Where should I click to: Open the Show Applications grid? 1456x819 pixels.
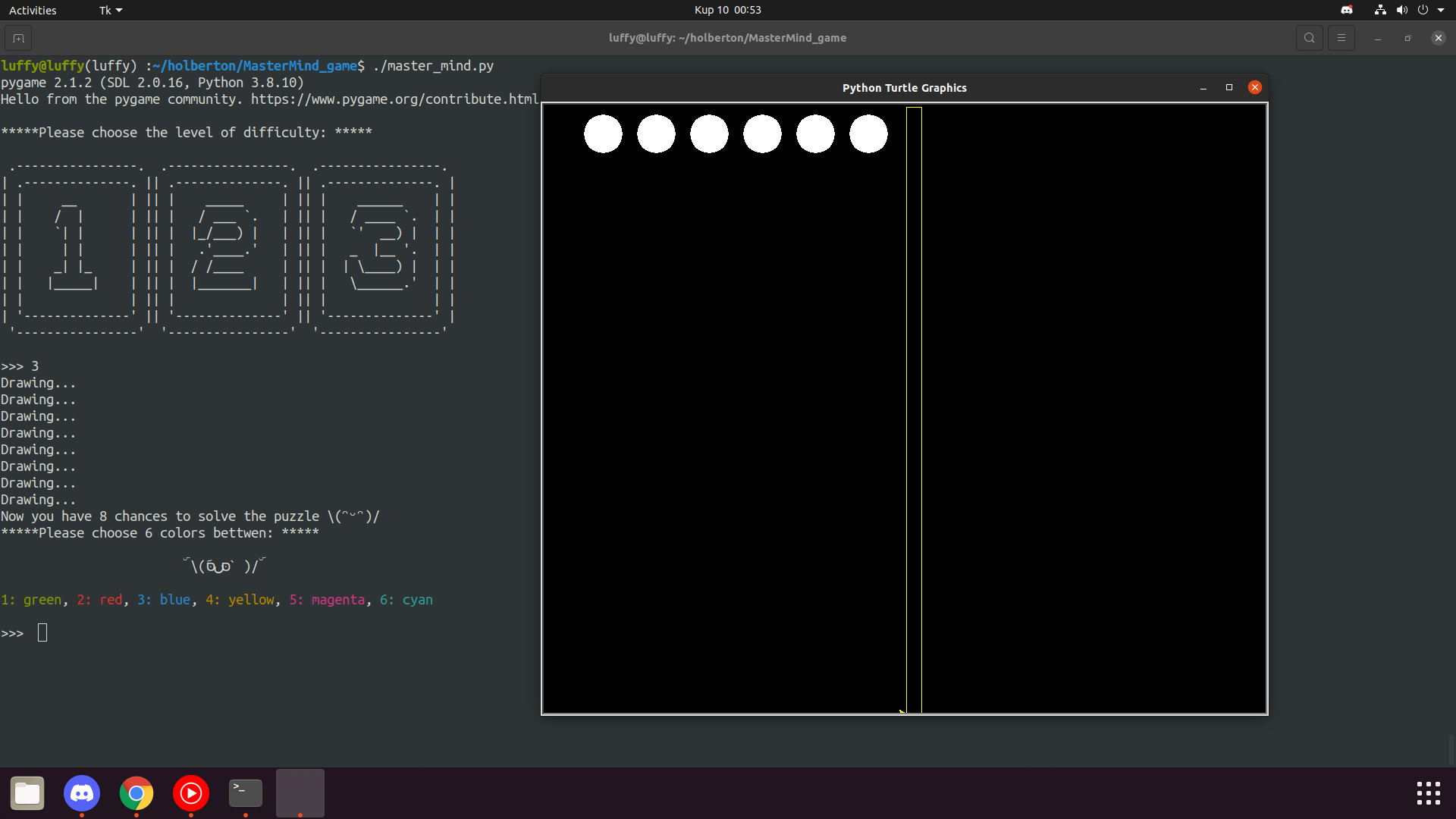pyautogui.click(x=1428, y=793)
